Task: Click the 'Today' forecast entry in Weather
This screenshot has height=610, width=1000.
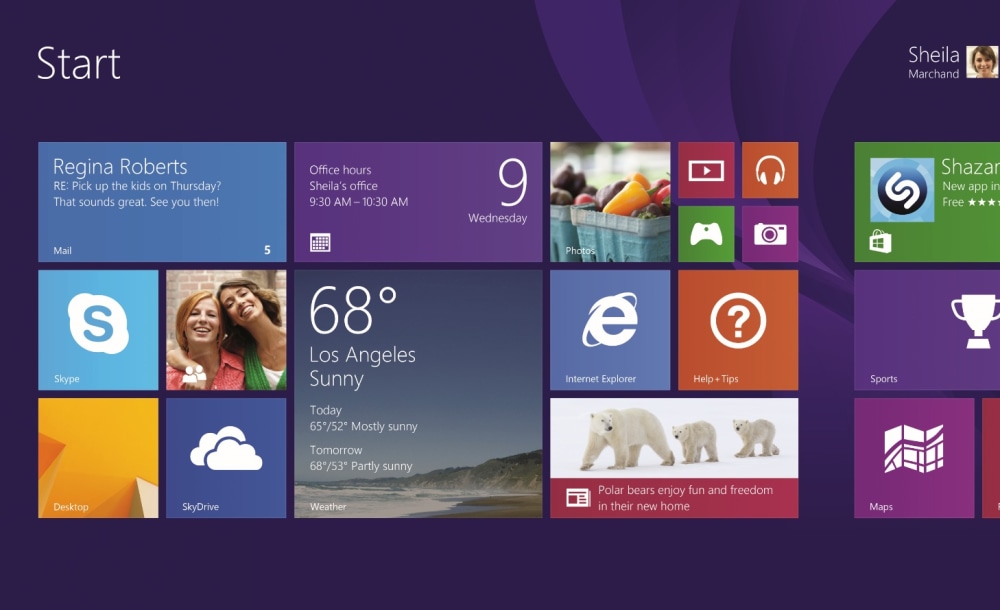Action: [x=364, y=418]
